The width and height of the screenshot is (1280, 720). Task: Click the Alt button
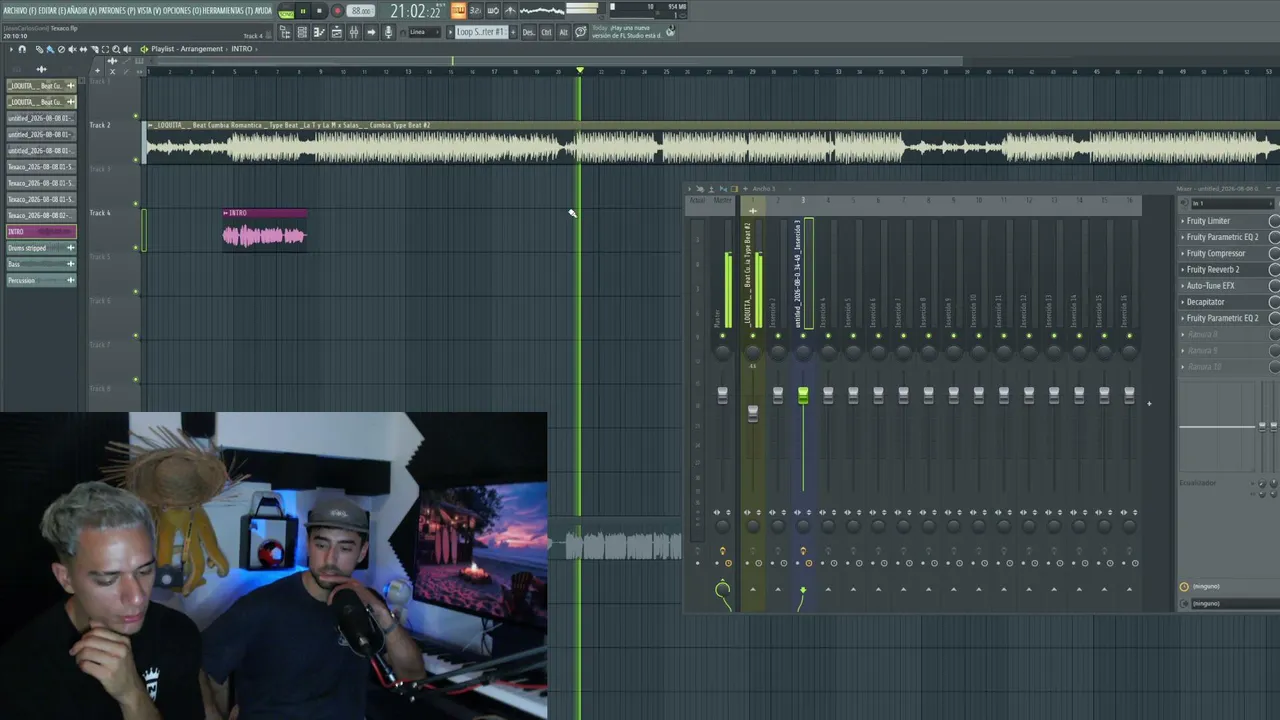[x=563, y=33]
